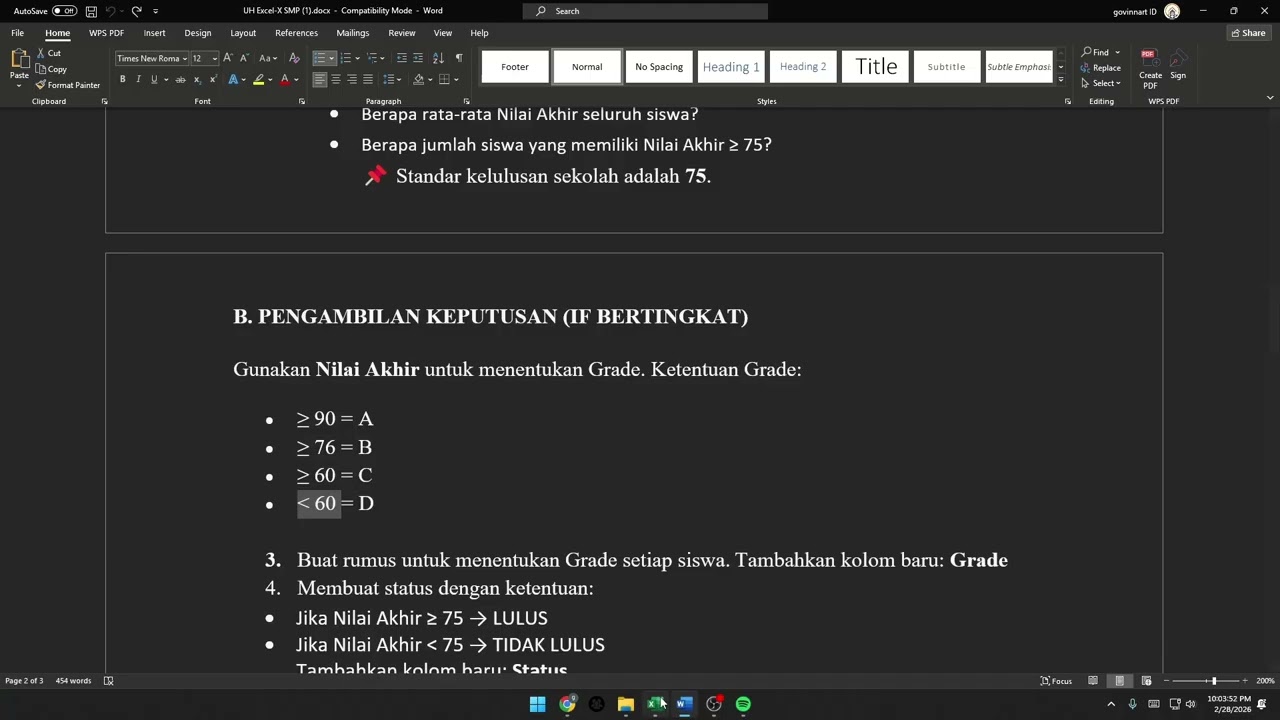Toggle bold formatting
Viewport: 1280px width, 720px height.
tap(123, 79)
